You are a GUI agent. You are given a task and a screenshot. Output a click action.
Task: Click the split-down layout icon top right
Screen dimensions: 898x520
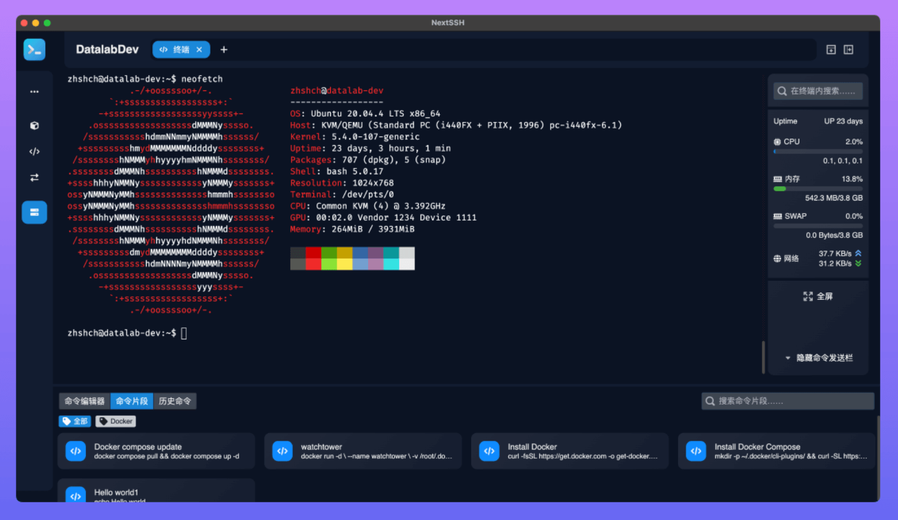pyautogui.click(x=830, y=49)
